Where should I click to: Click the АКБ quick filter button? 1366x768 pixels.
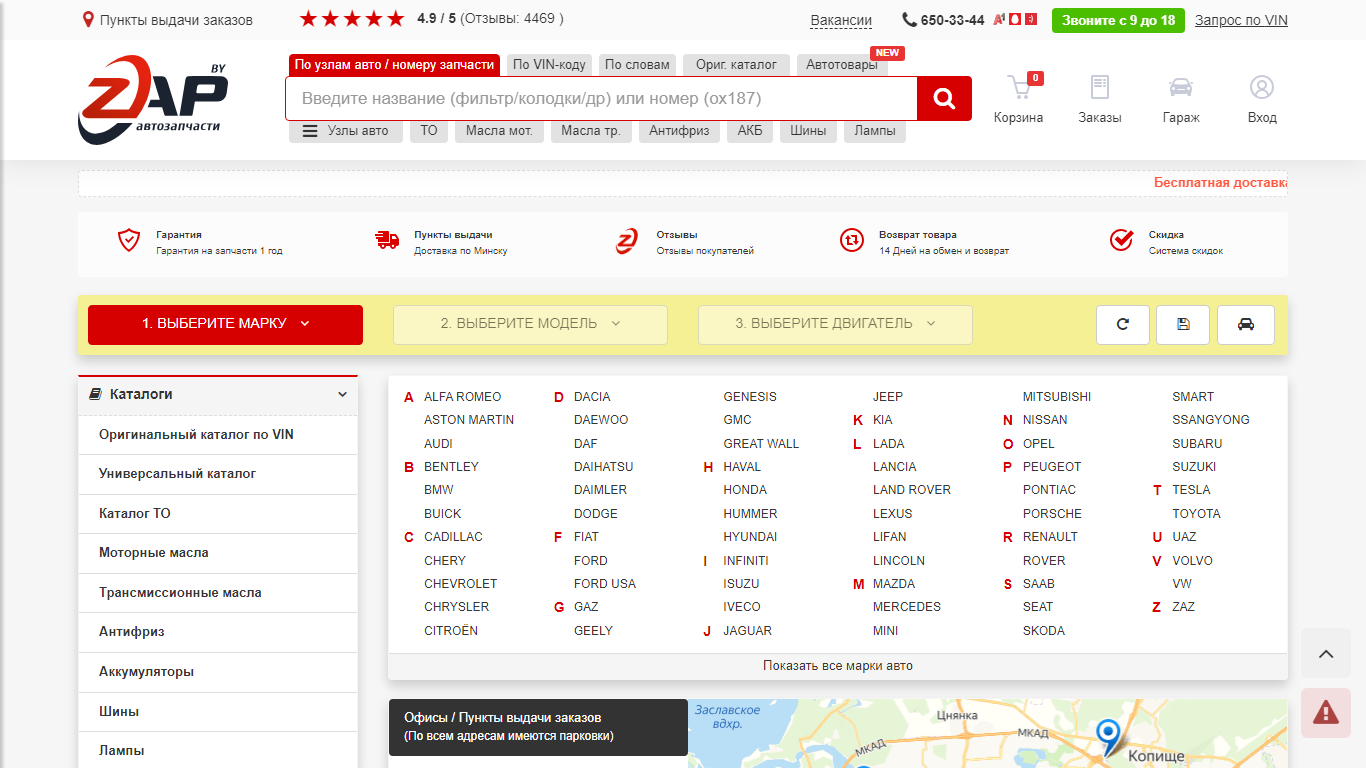(750, 131)
